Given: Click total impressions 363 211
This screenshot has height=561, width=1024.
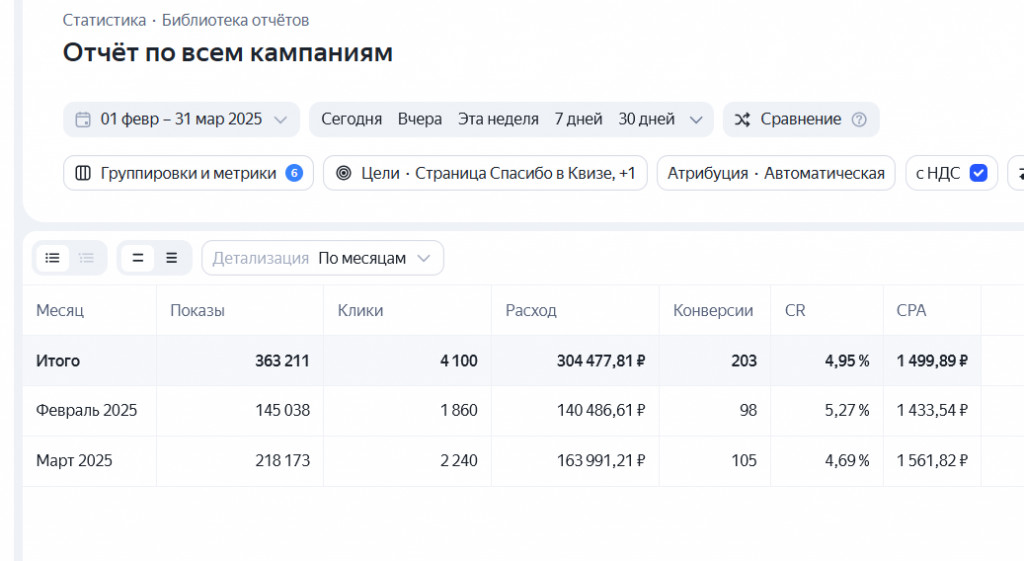Looking at the screenshot, I should point(282,361).
